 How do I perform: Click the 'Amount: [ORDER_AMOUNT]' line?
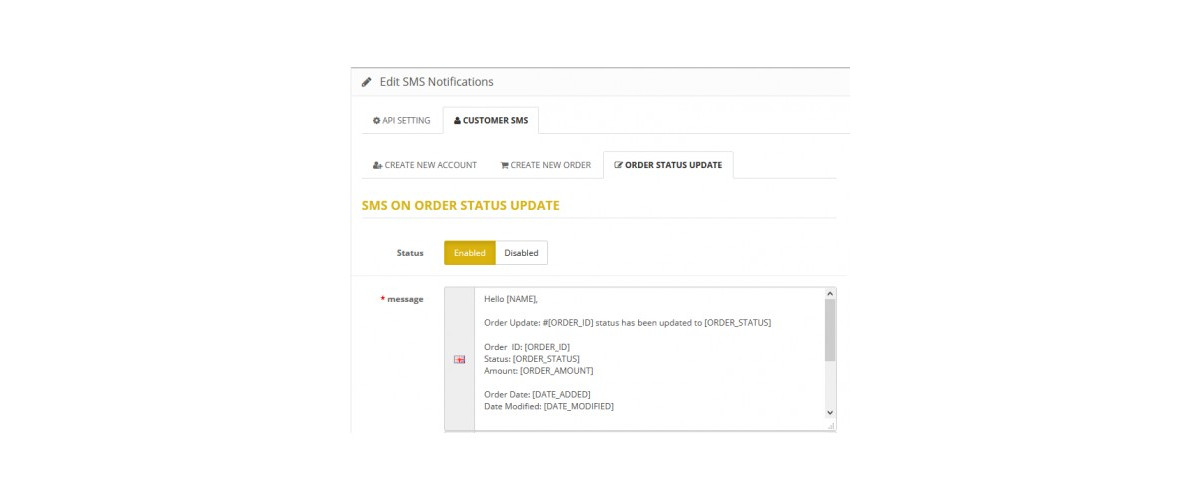point(539,370)
